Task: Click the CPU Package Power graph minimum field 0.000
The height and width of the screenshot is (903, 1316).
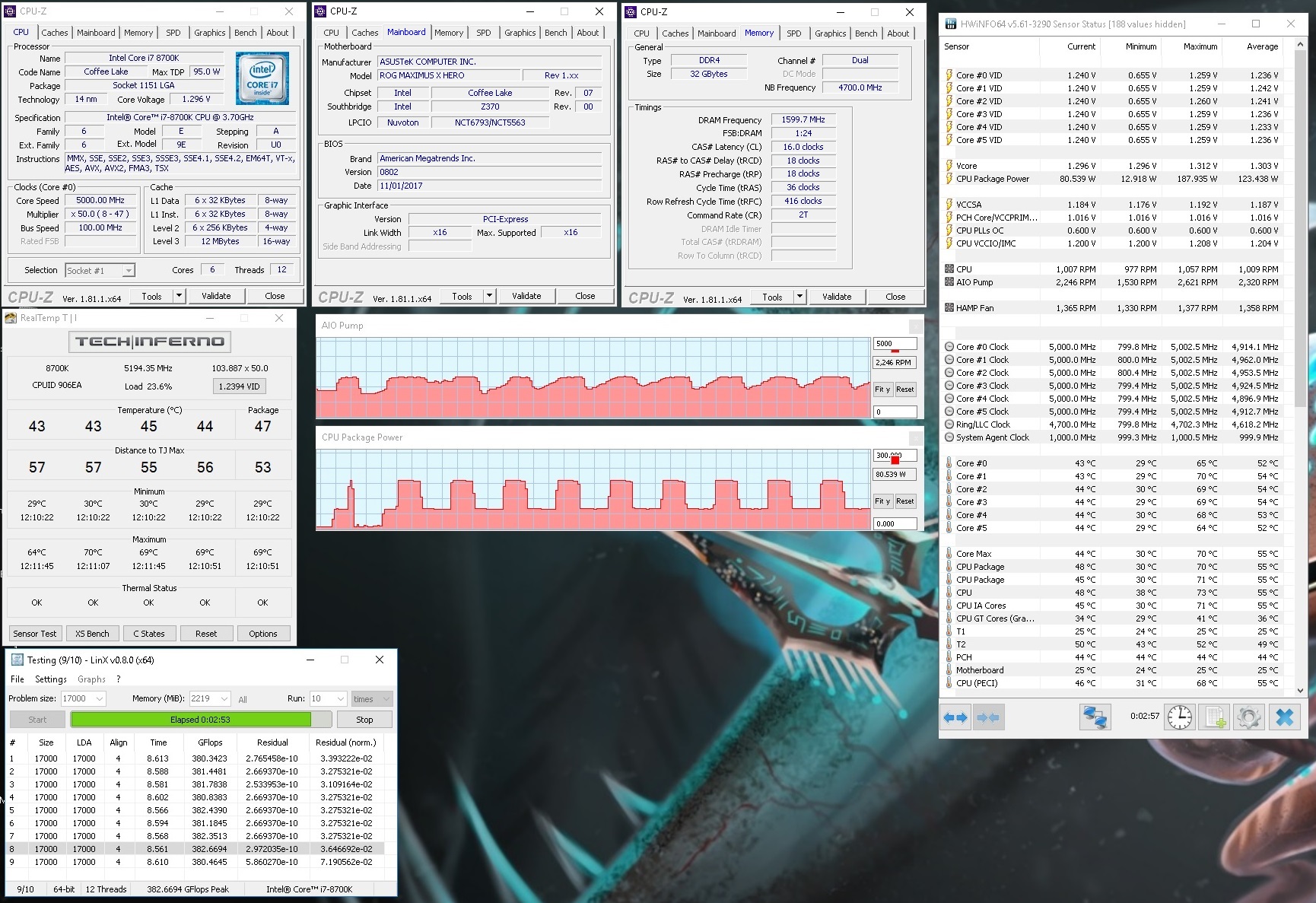Action: 895,523
